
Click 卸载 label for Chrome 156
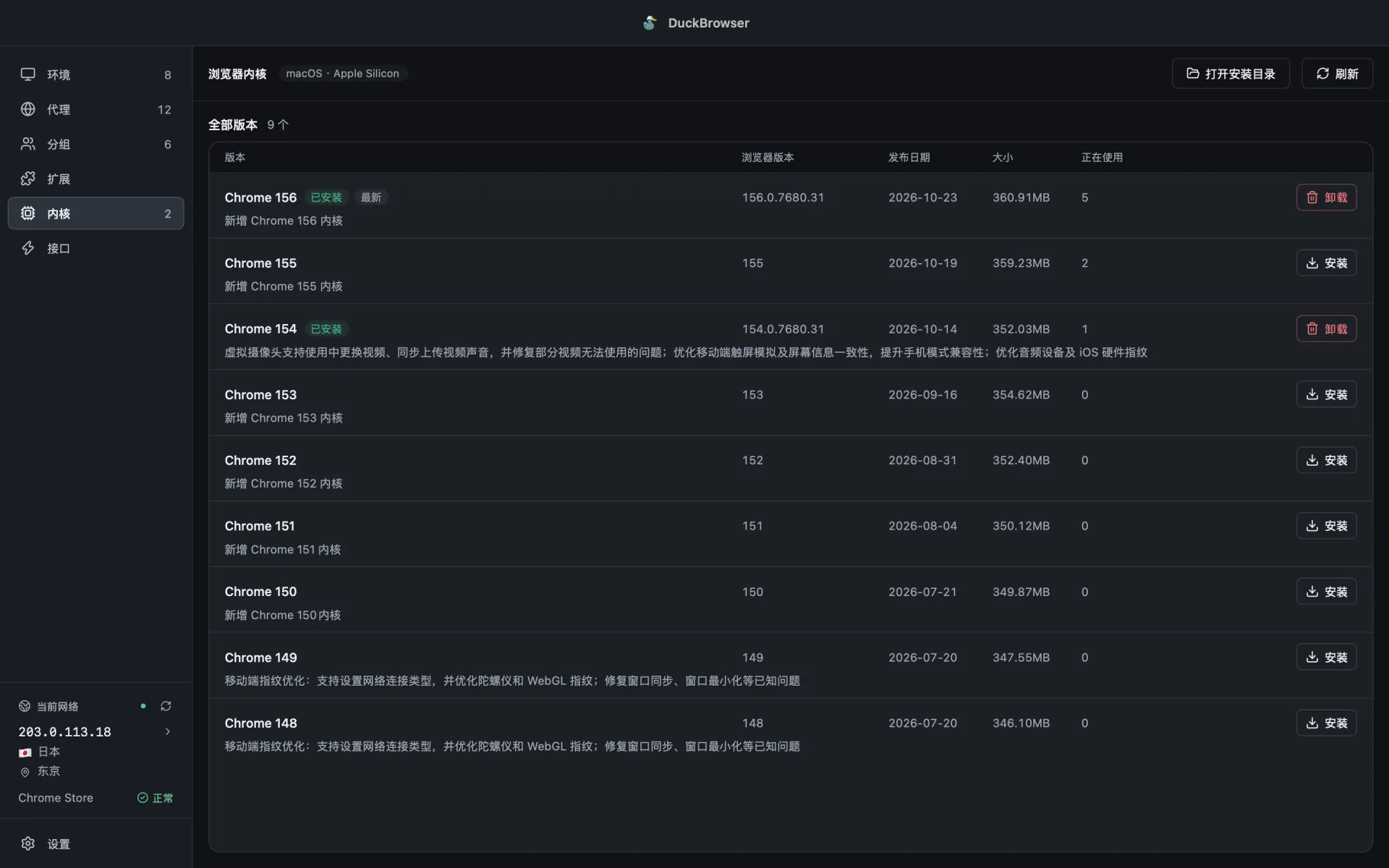[1336, 197]
